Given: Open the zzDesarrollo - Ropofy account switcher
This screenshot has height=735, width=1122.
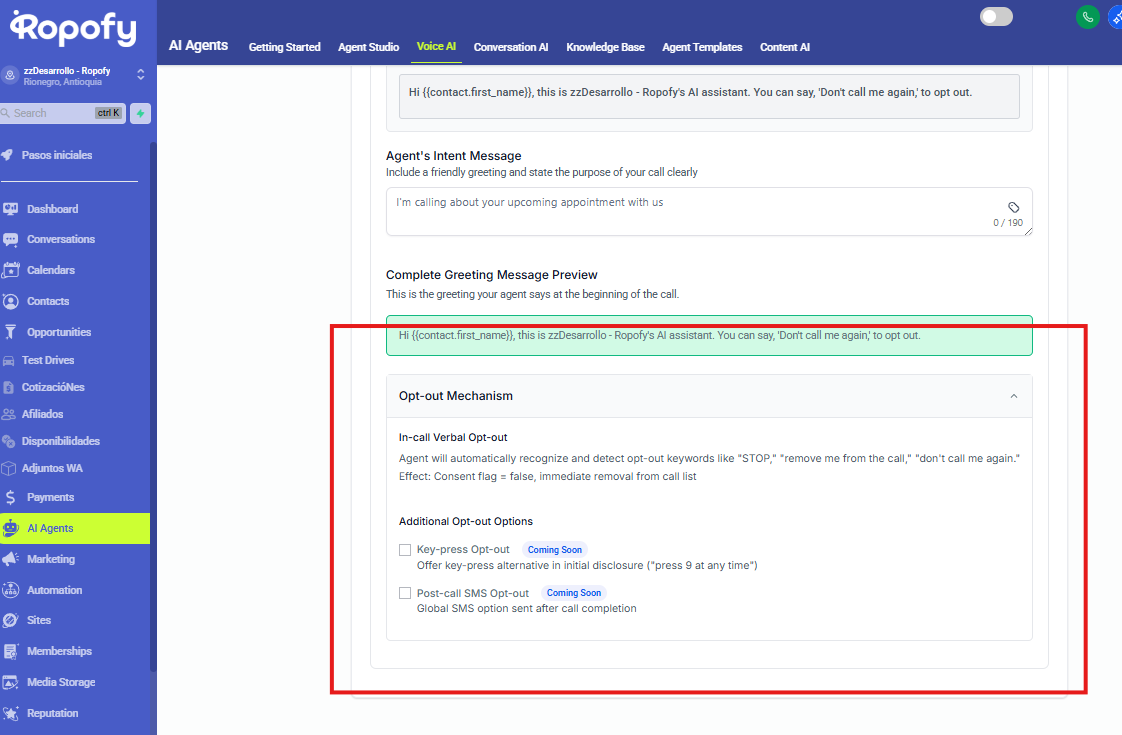Looking at the screenshot, I should (74, 76).
